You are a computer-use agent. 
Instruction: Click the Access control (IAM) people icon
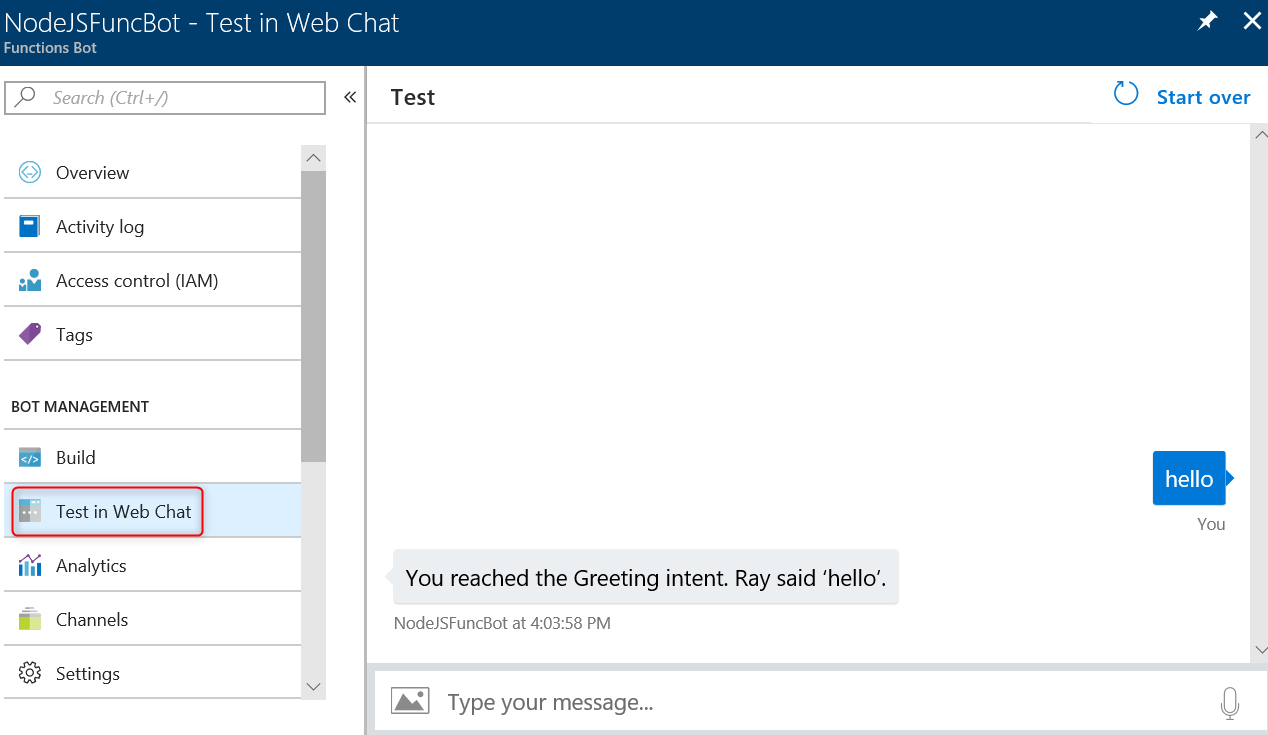(30, 281)
